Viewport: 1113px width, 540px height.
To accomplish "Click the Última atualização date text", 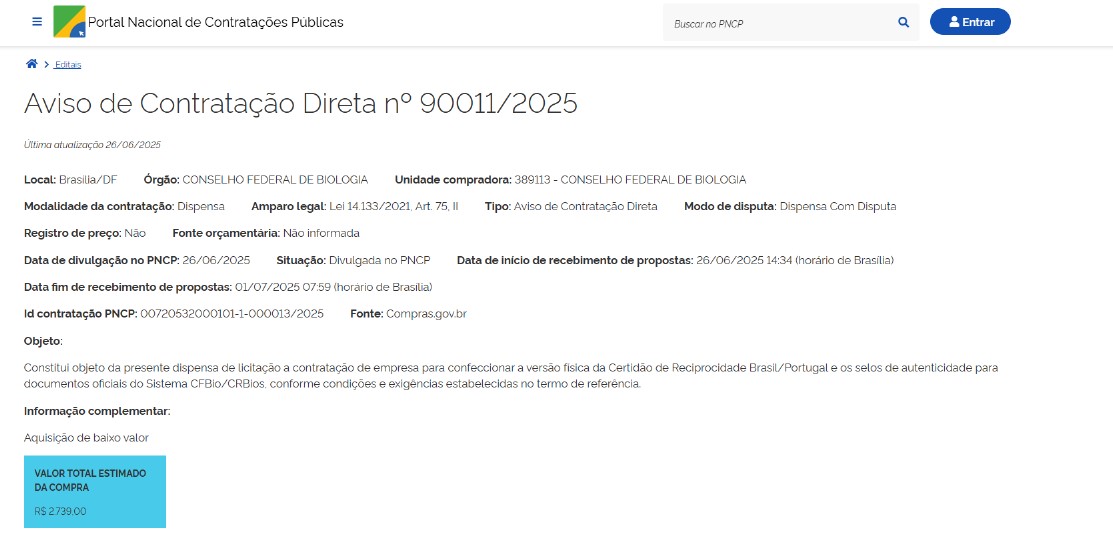I will (x=92, y=144).
